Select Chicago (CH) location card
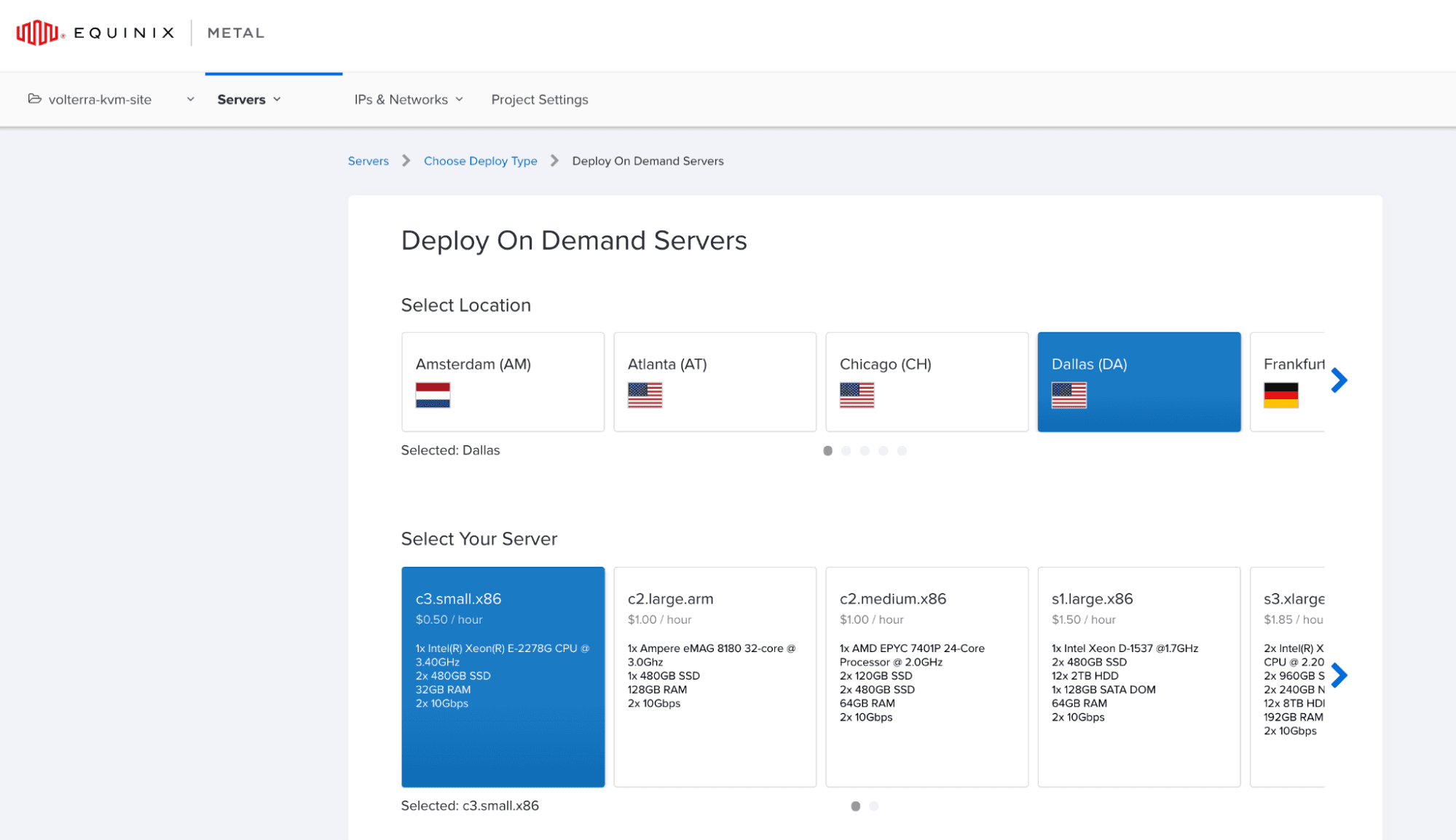This screenshot has height=840, width=1456. click(x=926, y=382)
